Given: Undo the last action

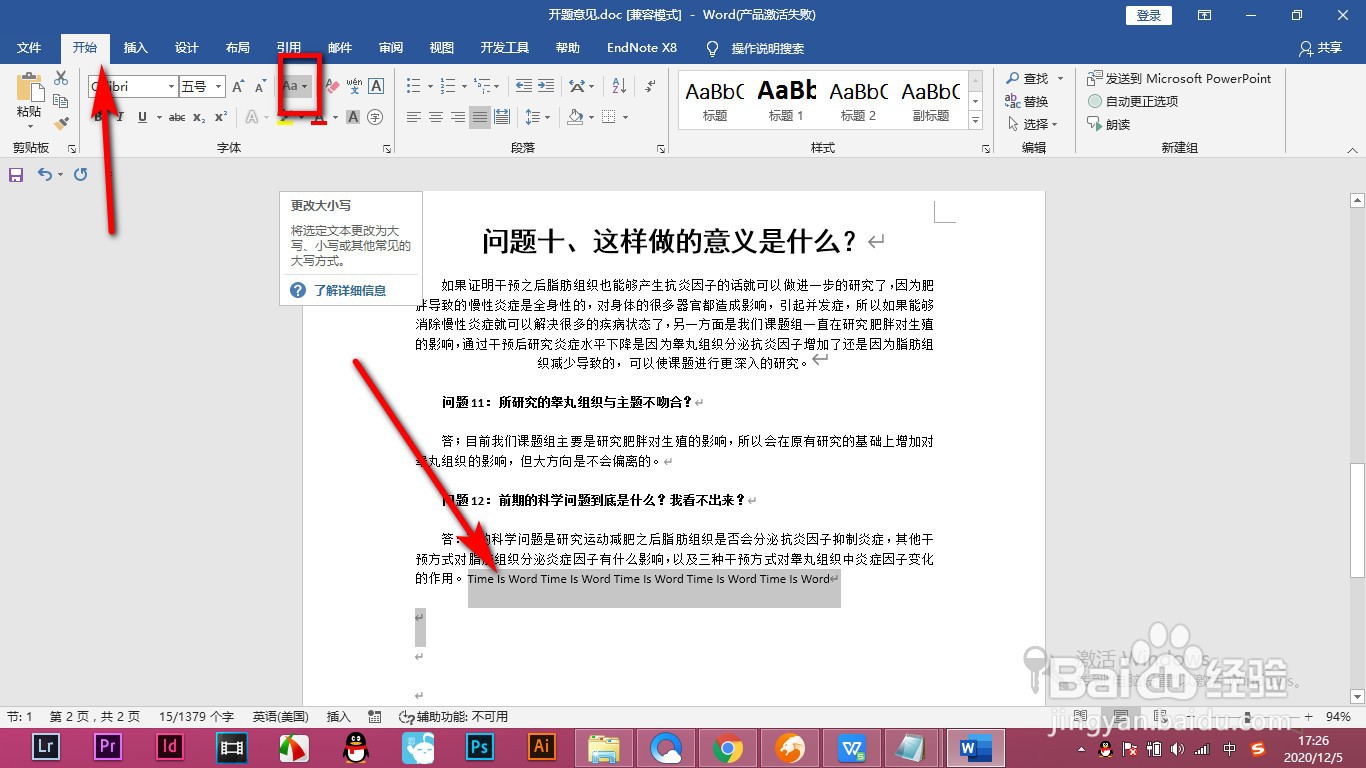Looking at the screenshot, I should (44, 174).
